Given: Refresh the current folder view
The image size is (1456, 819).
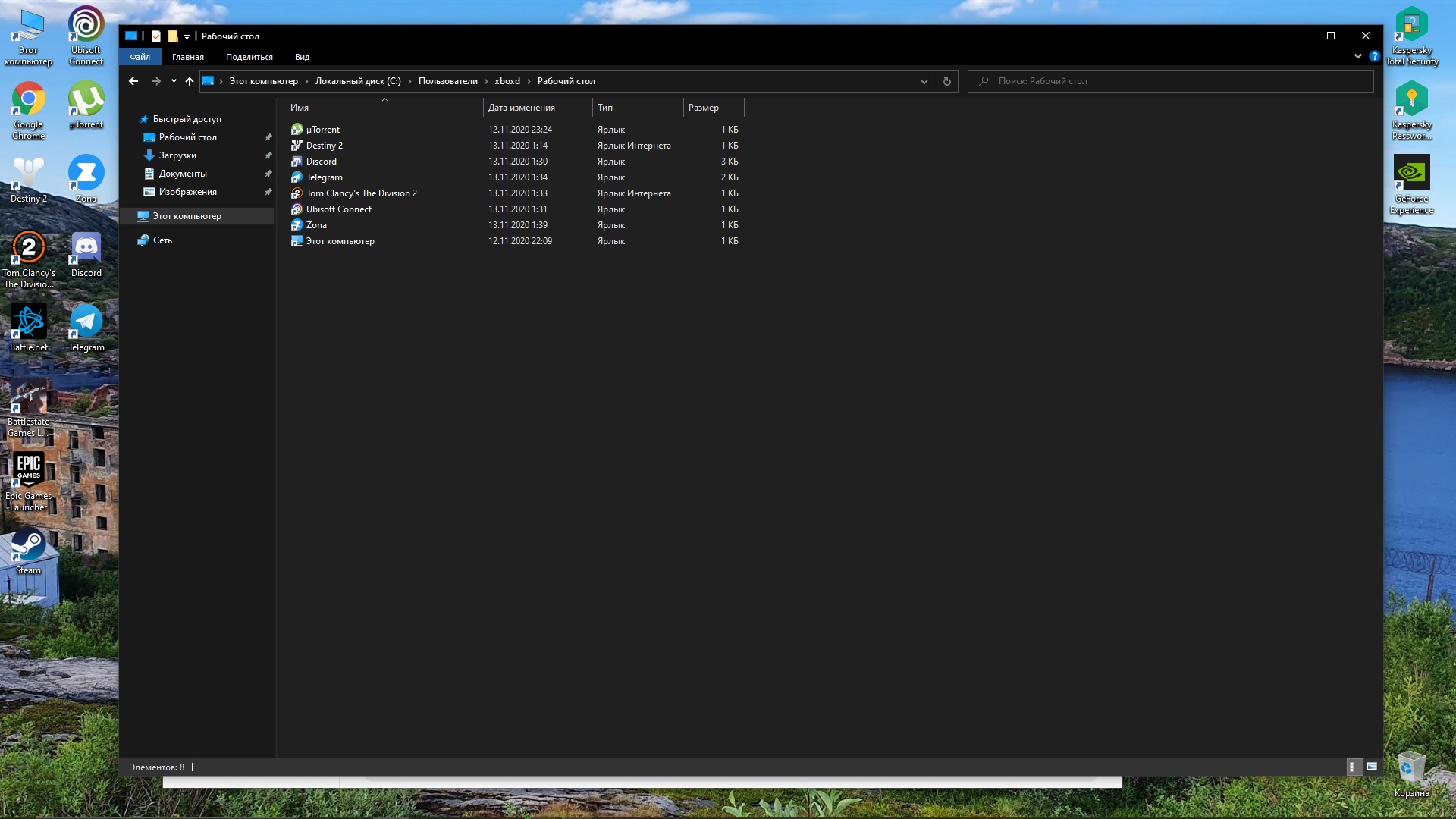Looking at the screenshot, I should click(946, 81).
